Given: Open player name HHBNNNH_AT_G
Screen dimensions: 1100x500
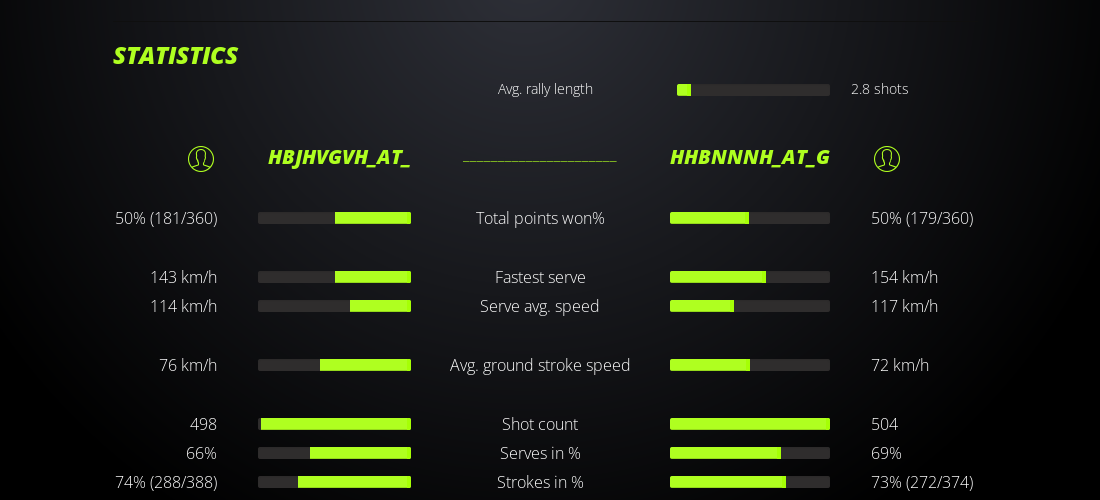Looking at the screenshot, I should click(x=749, y=158).
